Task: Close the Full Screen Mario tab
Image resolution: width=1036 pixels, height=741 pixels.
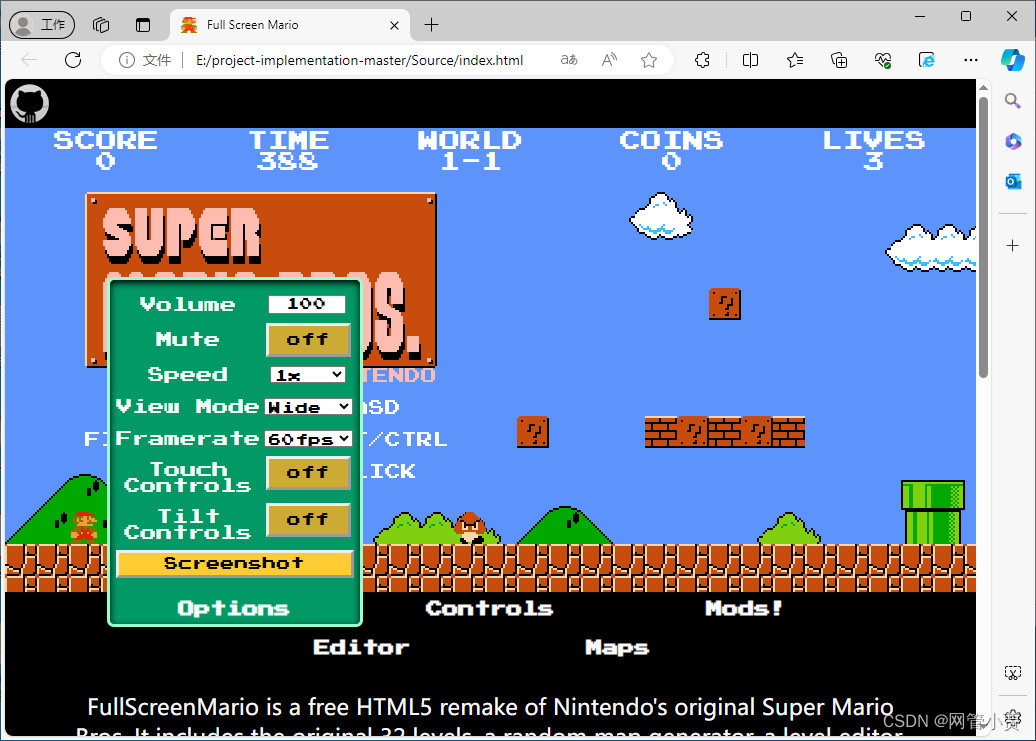Action: point(394,25)
